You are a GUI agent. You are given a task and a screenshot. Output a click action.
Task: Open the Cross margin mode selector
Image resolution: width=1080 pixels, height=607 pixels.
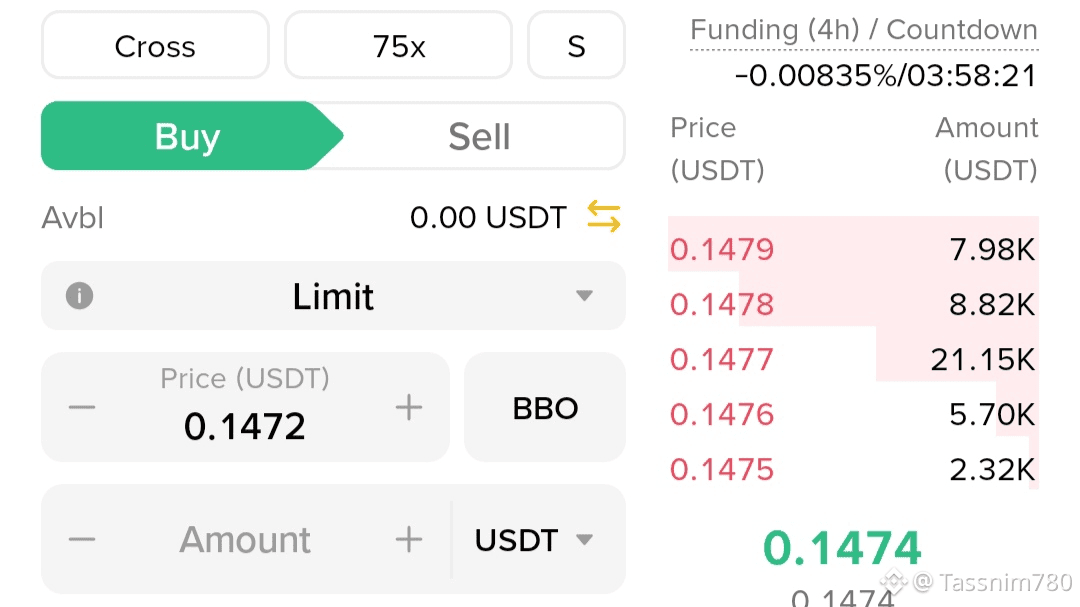coord(155,46)
